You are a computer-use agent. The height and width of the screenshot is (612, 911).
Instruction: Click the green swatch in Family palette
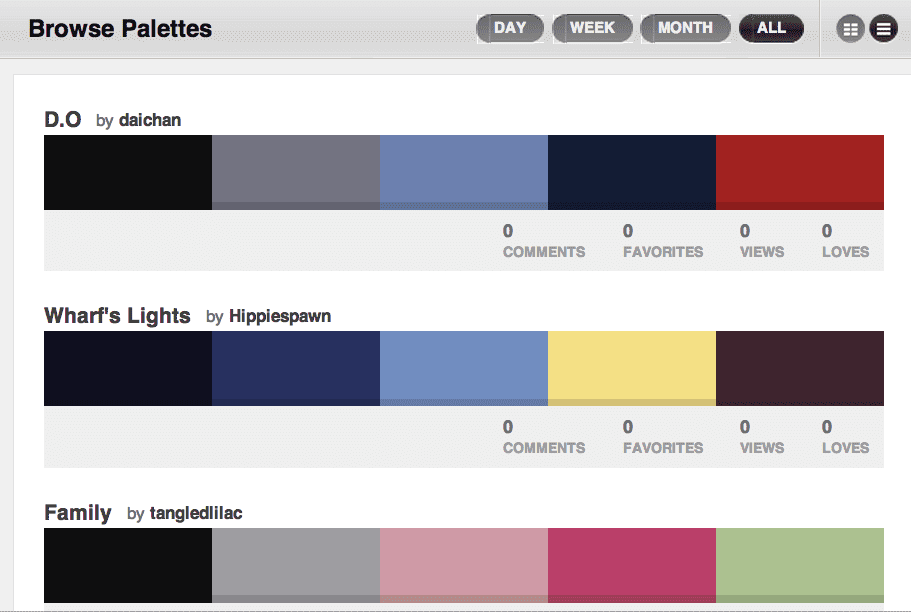(x=800, y=565)
